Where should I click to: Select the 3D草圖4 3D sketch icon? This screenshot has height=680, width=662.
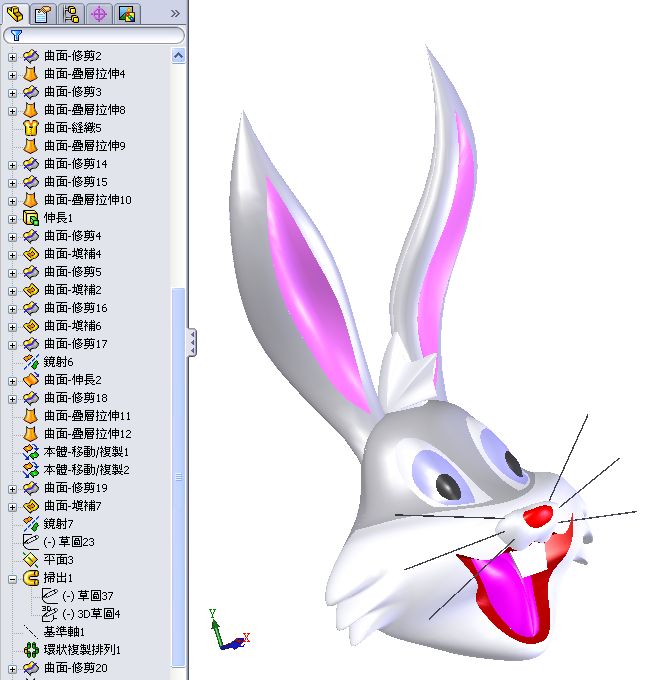coord(49,614)
